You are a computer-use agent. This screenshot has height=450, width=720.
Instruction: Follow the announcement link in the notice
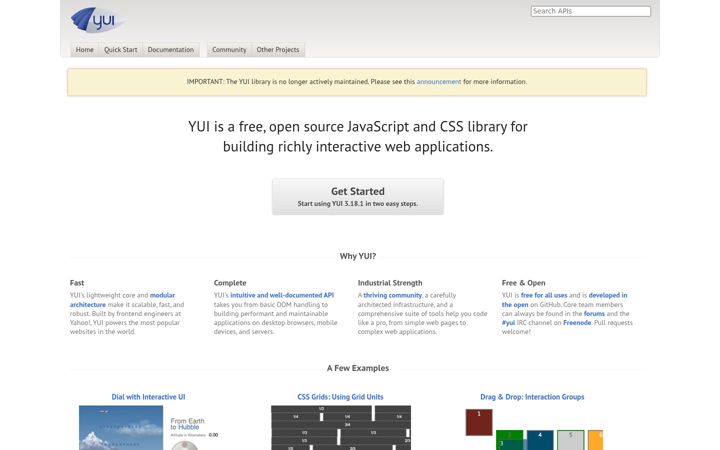(x=439, y=82)
